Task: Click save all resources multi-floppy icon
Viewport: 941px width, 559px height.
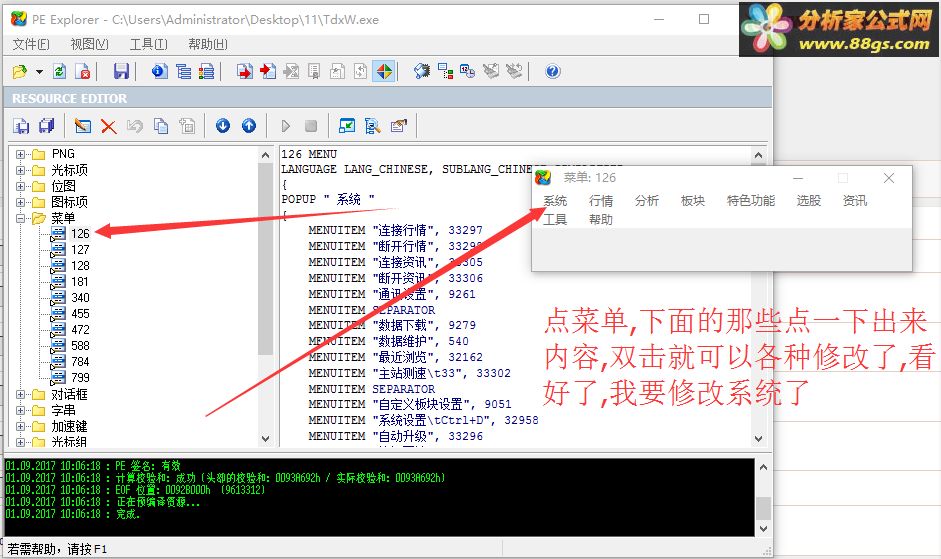Action: pos(47,126)
